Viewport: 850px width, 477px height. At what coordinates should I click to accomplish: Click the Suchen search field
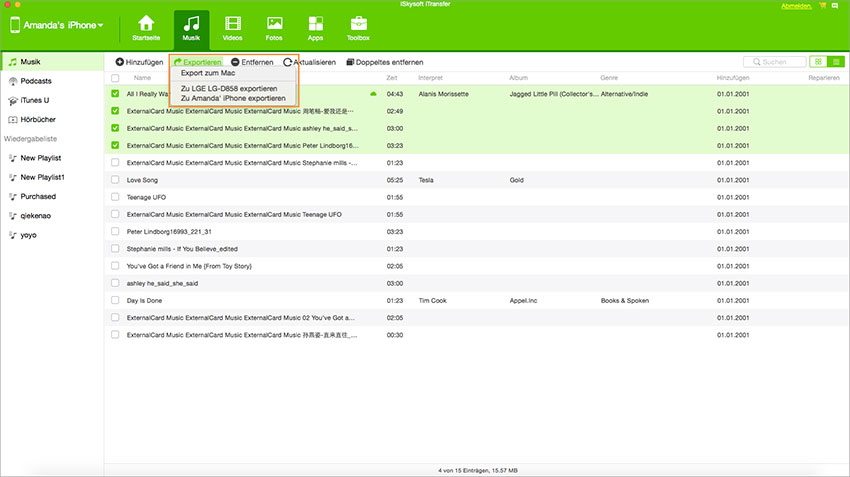click(775, 62)
